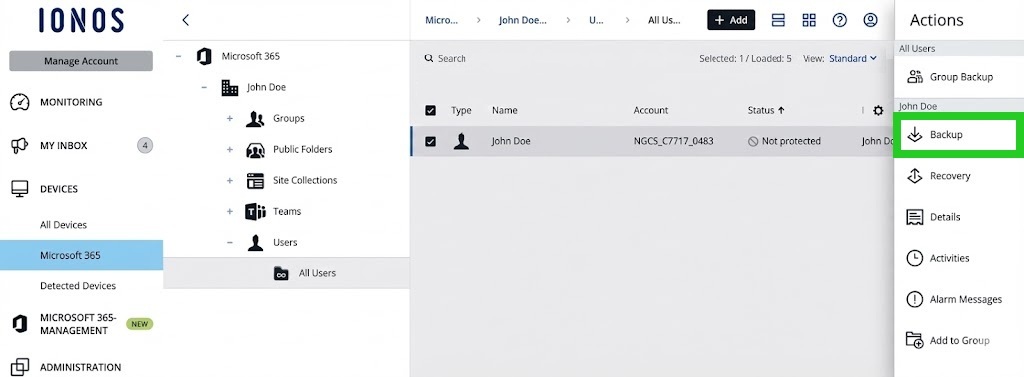The image size is (1024, 377).
Task: Click the Microsoft 365-Management Office icon
Action: click(20, 323)
